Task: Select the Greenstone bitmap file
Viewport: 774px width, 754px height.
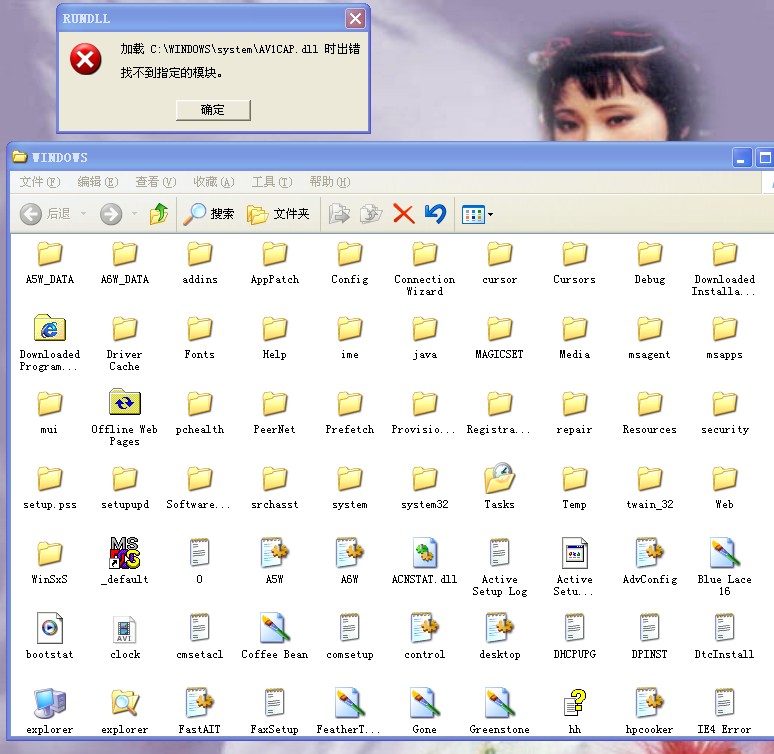Action: pos(500,711)
